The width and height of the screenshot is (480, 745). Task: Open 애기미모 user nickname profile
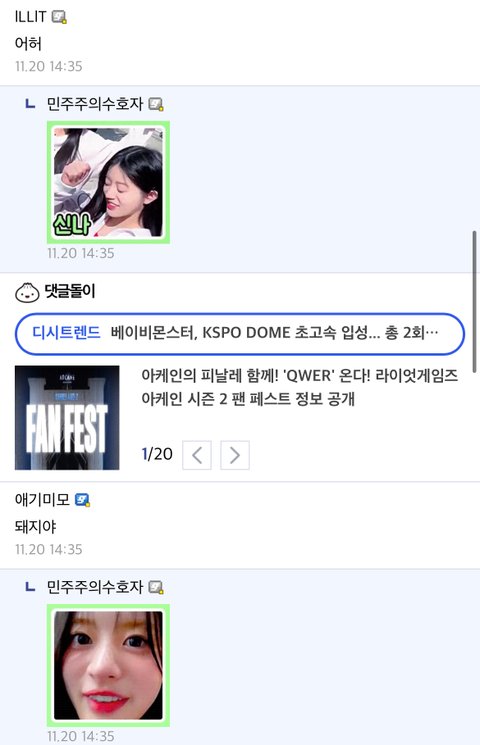[42, 499]
